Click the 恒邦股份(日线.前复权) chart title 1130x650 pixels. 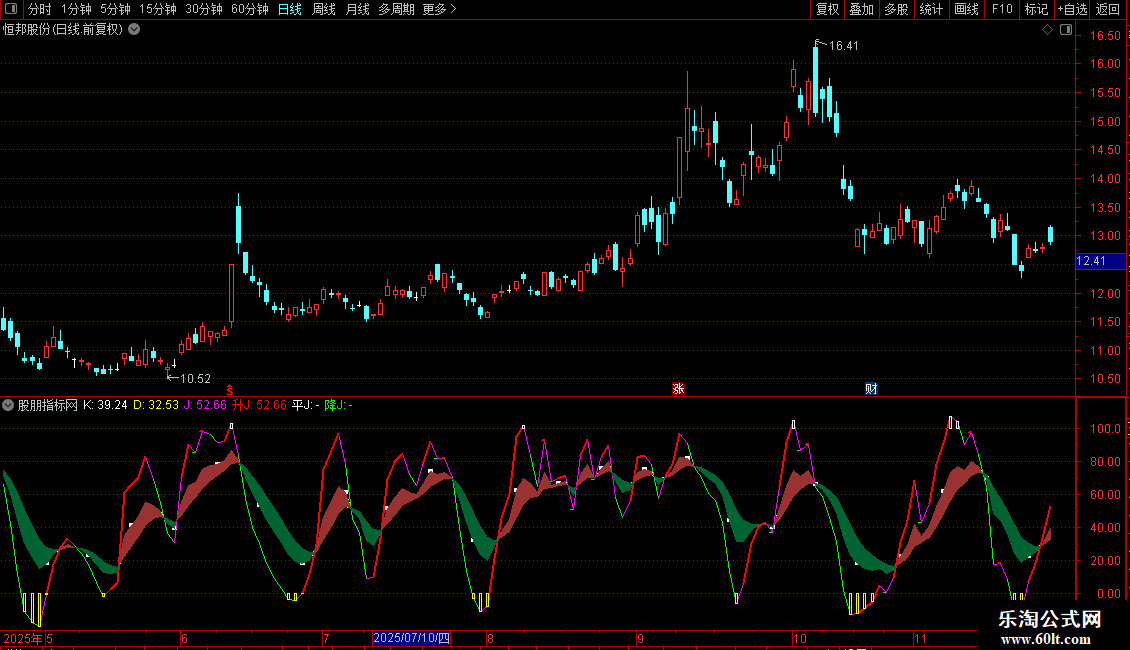pos(63,30)
